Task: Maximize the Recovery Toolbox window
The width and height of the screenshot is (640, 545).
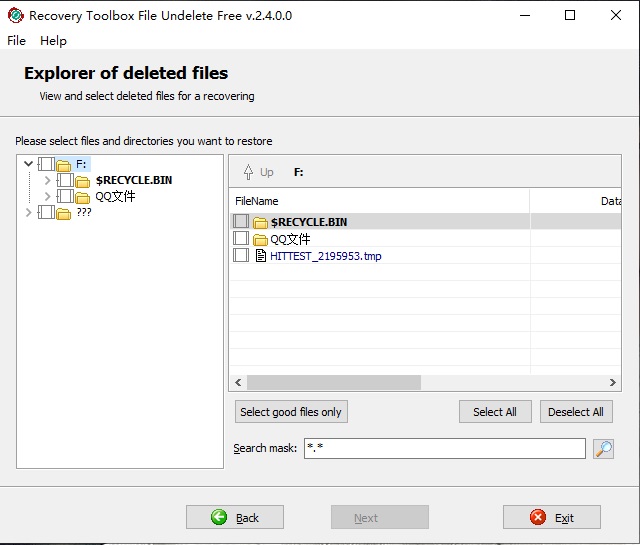Action: coord(570,15)
